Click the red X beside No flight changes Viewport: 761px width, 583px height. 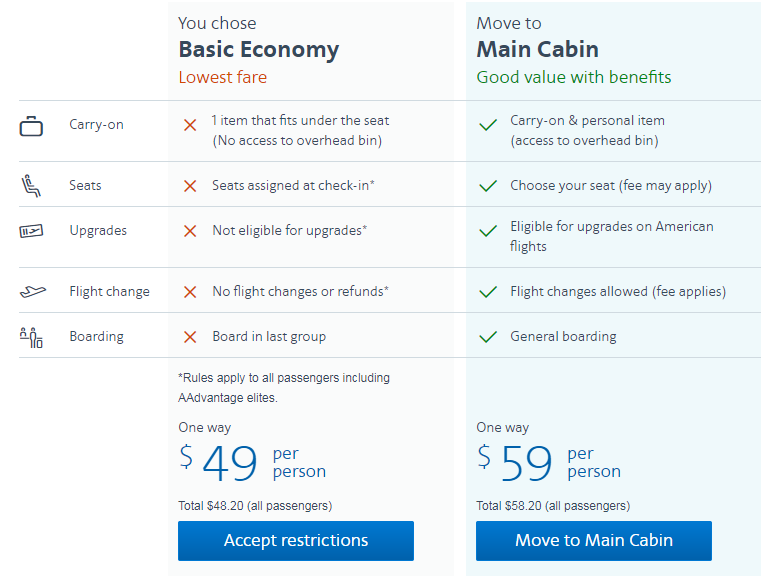190,292
